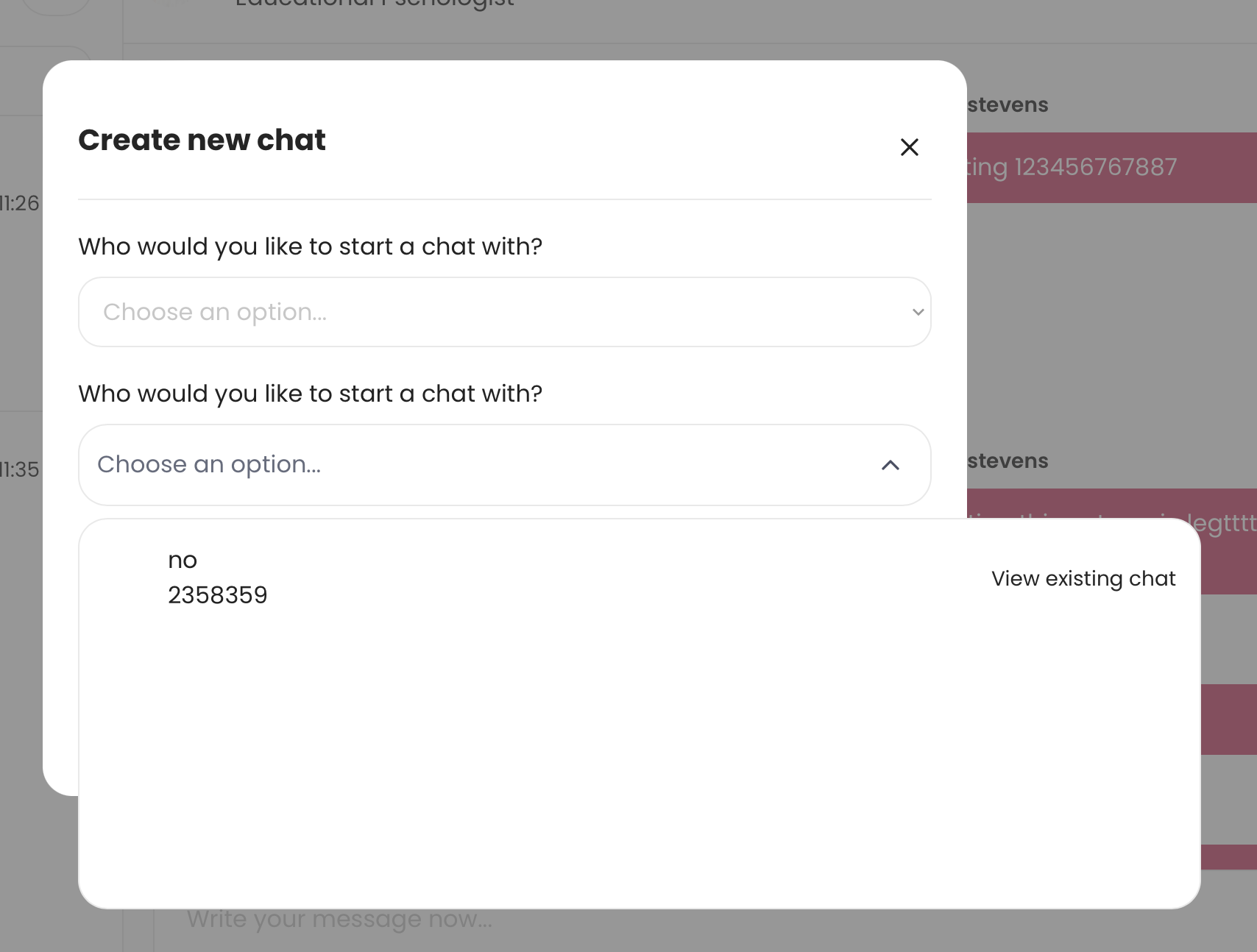Select the 'no' contact in the list
Image resolution: width=1257 pixels, height=952 pixels.
tap(183, 561)
